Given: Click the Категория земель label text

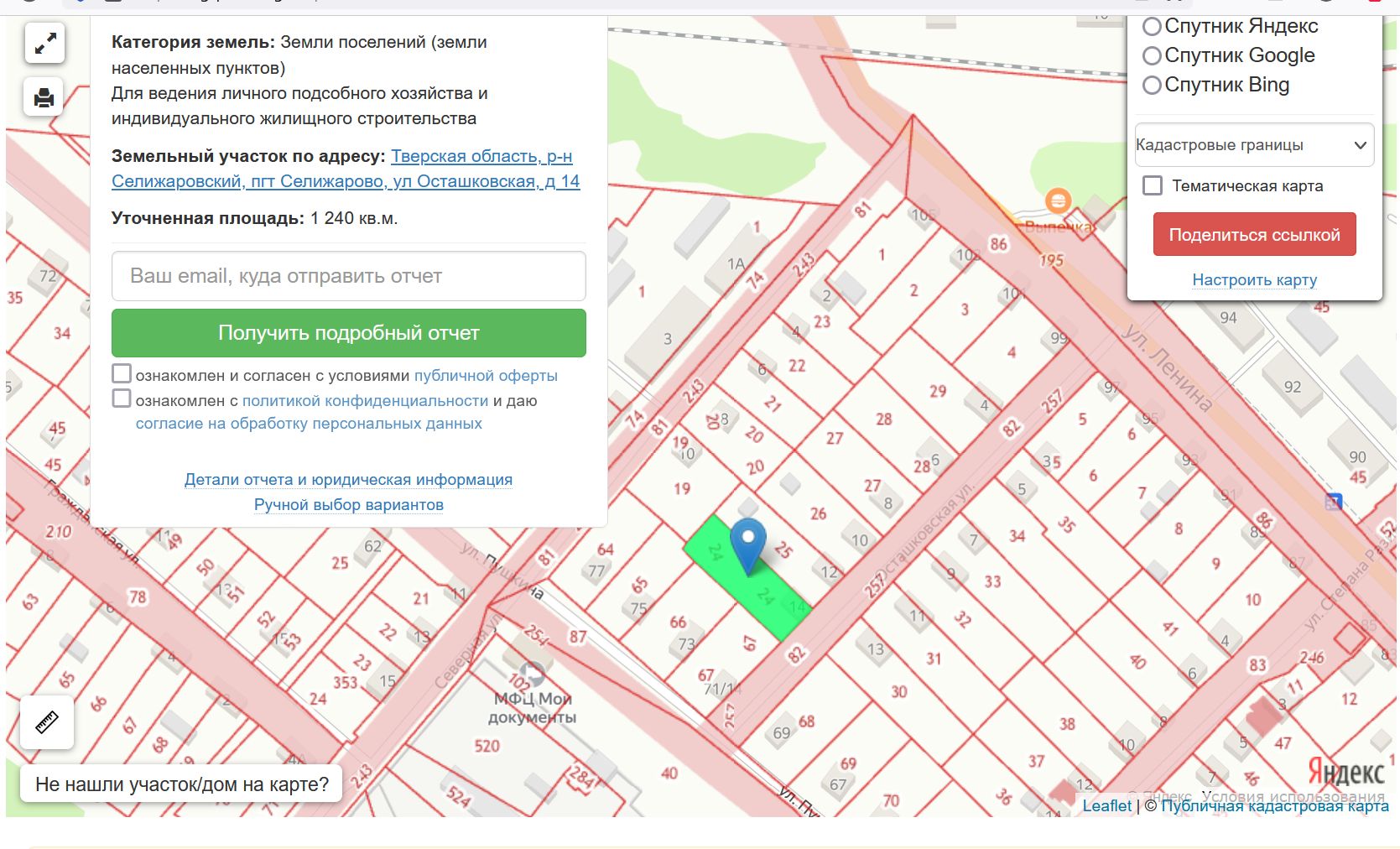Looking at the screenshot, I should coord(193,42).
